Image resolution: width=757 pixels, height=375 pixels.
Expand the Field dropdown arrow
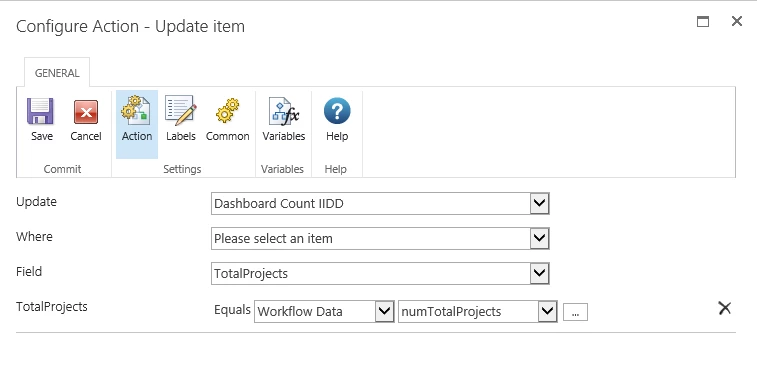[539, 274]
